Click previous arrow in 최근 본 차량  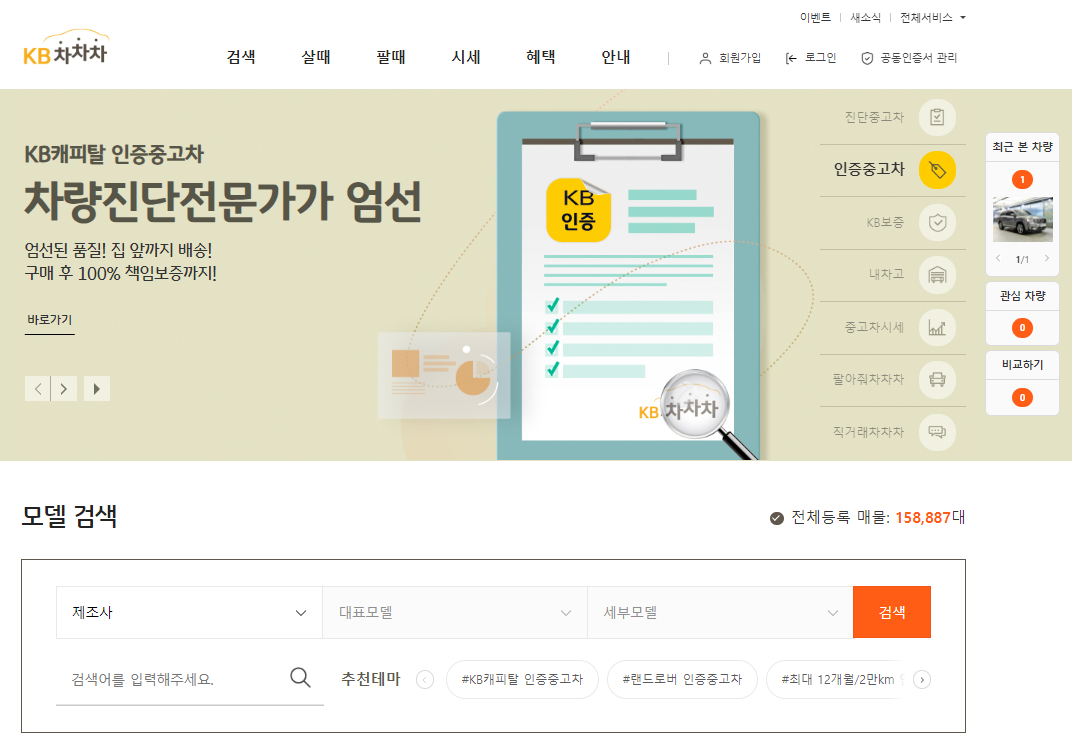point(998,258)
